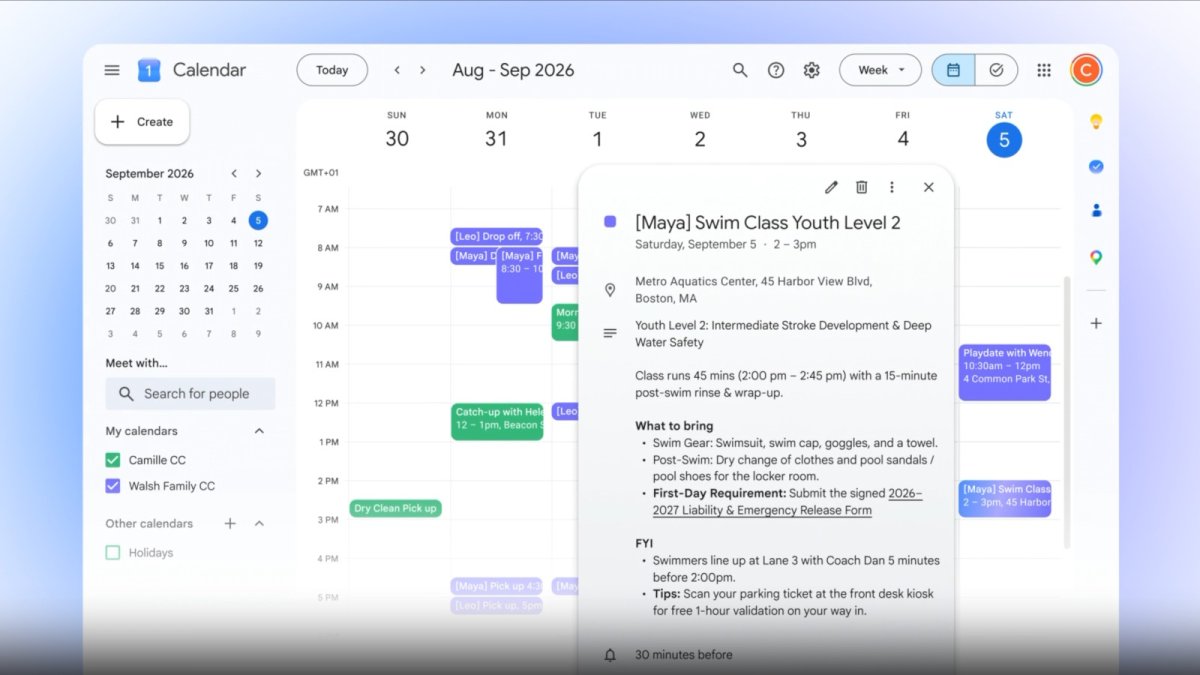Select Tuesday 1 column header

coord(597,132)
